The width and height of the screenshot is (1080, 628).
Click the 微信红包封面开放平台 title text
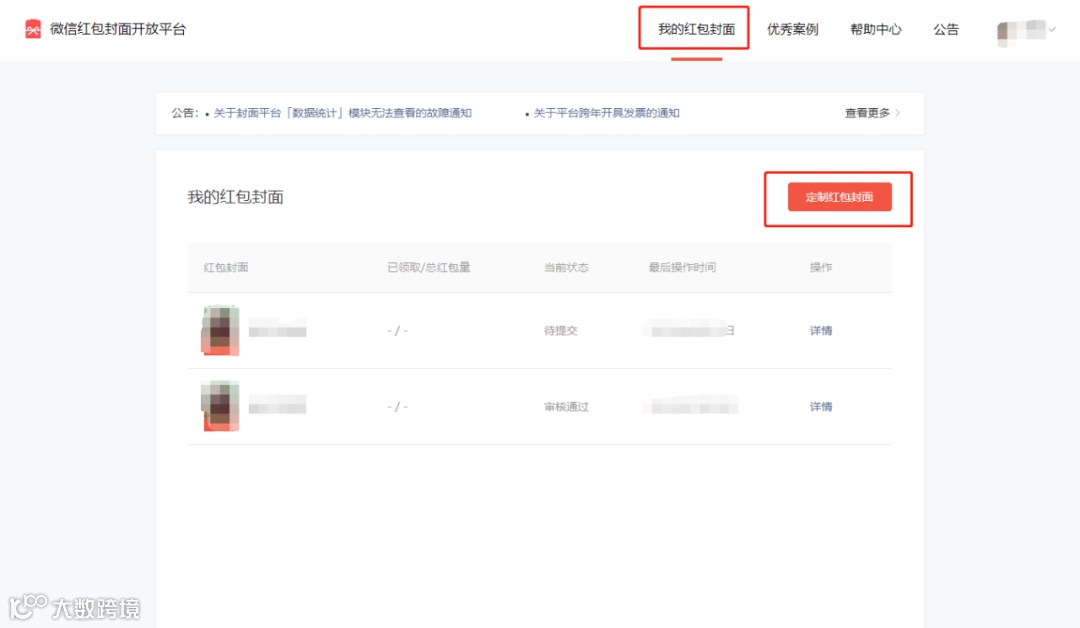(x=118, y=29)
